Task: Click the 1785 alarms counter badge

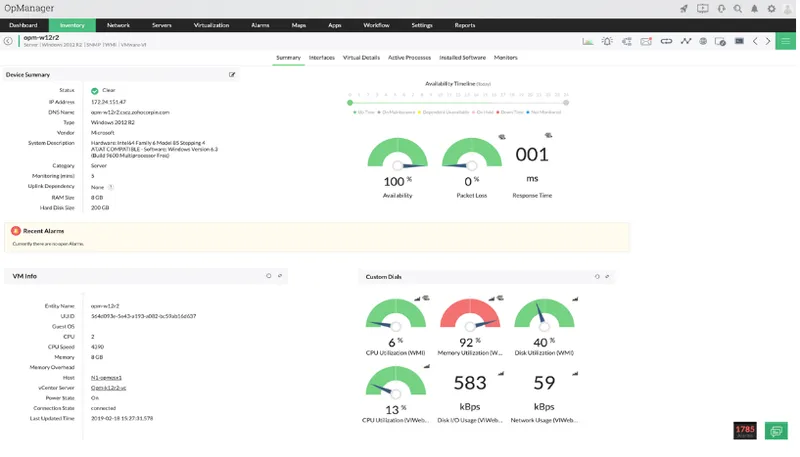Action: [745, 431]
